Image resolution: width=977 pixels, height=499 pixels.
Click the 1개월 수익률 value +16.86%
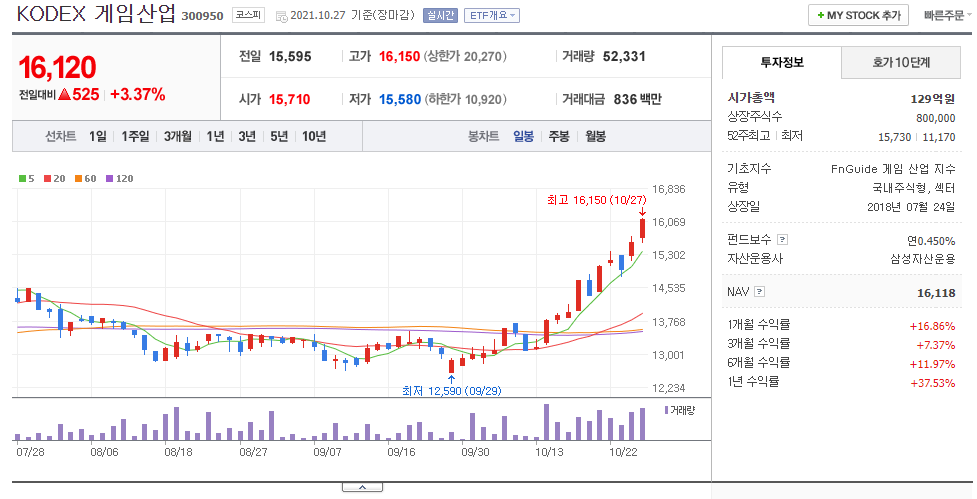click(932, 326)
